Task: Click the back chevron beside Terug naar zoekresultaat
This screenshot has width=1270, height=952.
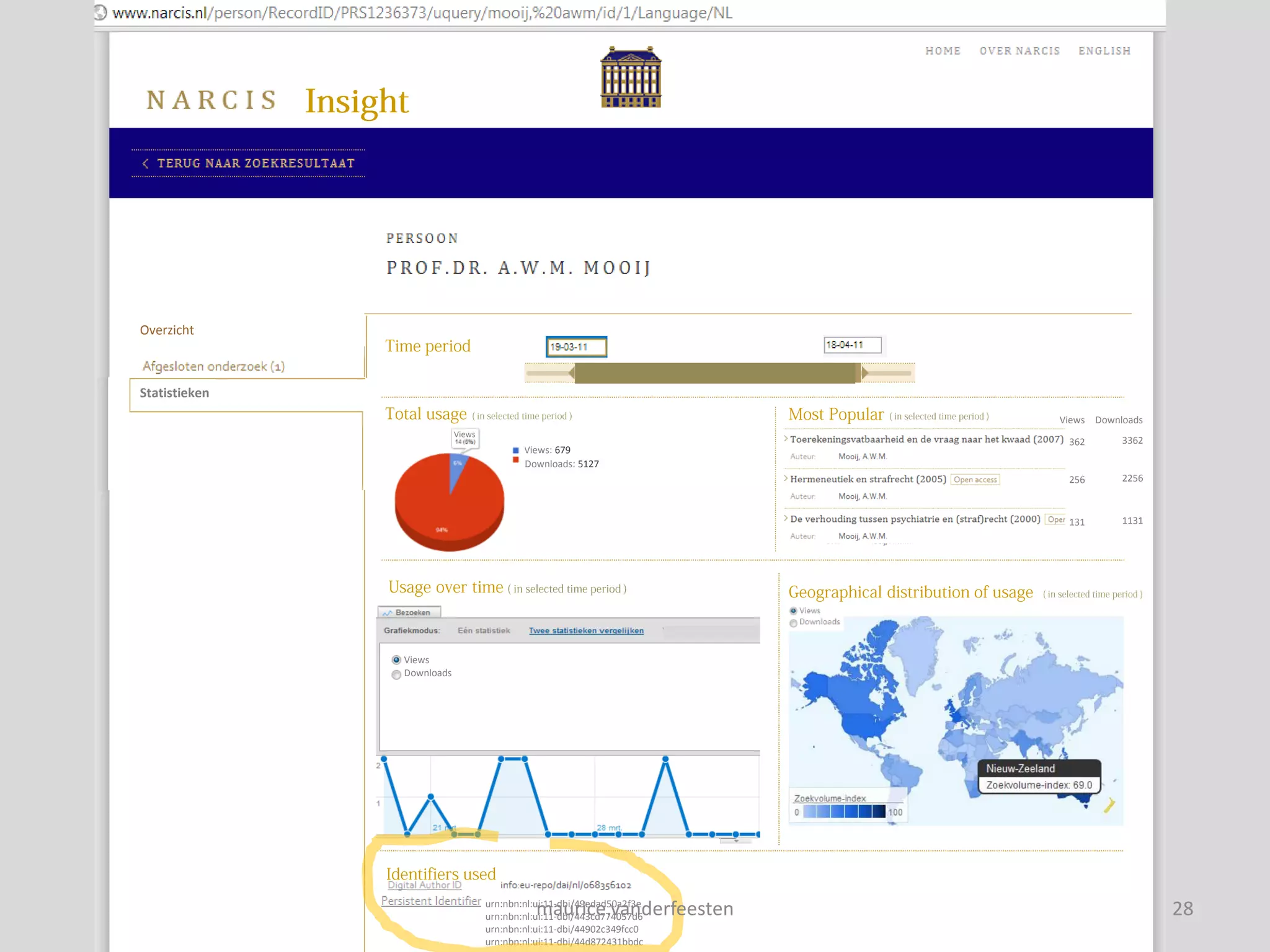Action: point(145,164)
